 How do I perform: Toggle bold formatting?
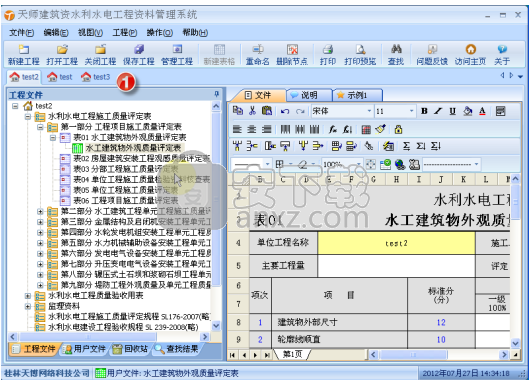[424, 111]
